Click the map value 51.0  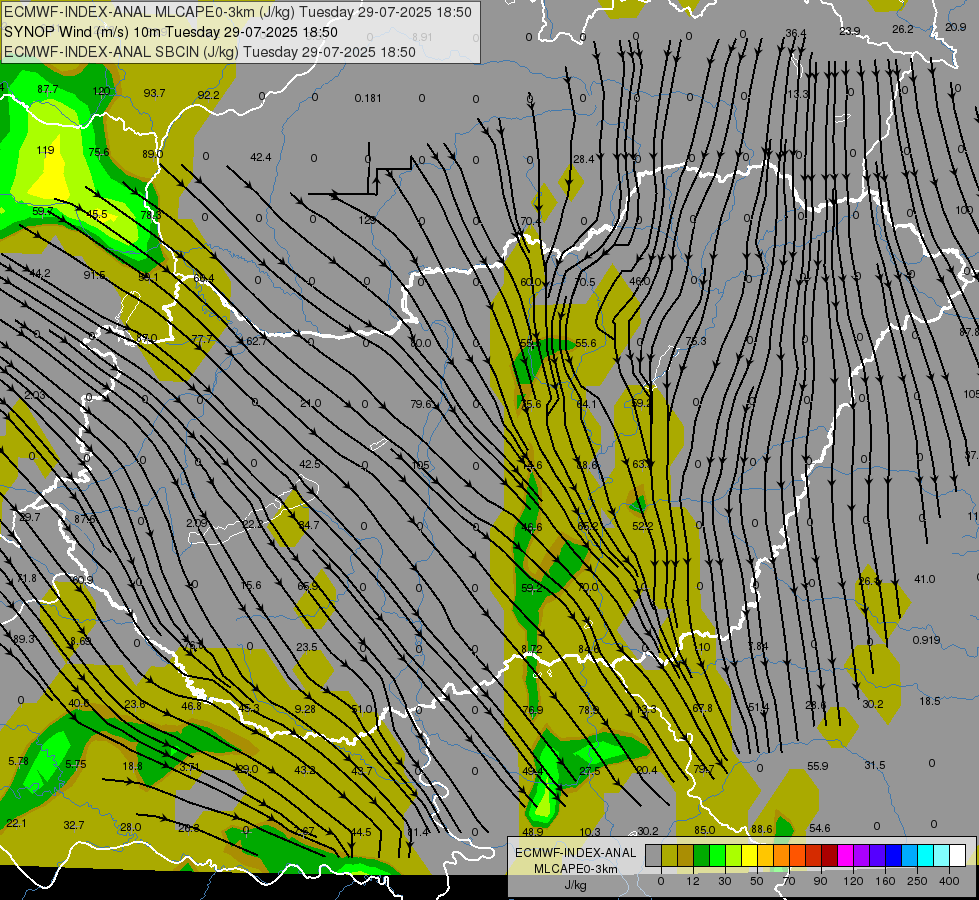point(362,709)
